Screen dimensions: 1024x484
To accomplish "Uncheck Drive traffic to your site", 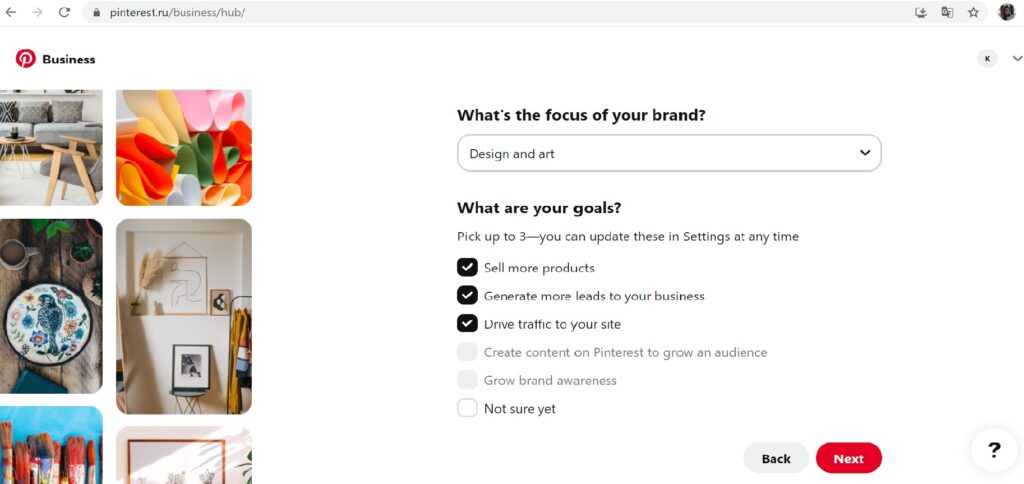I will (x=467, y=323).
